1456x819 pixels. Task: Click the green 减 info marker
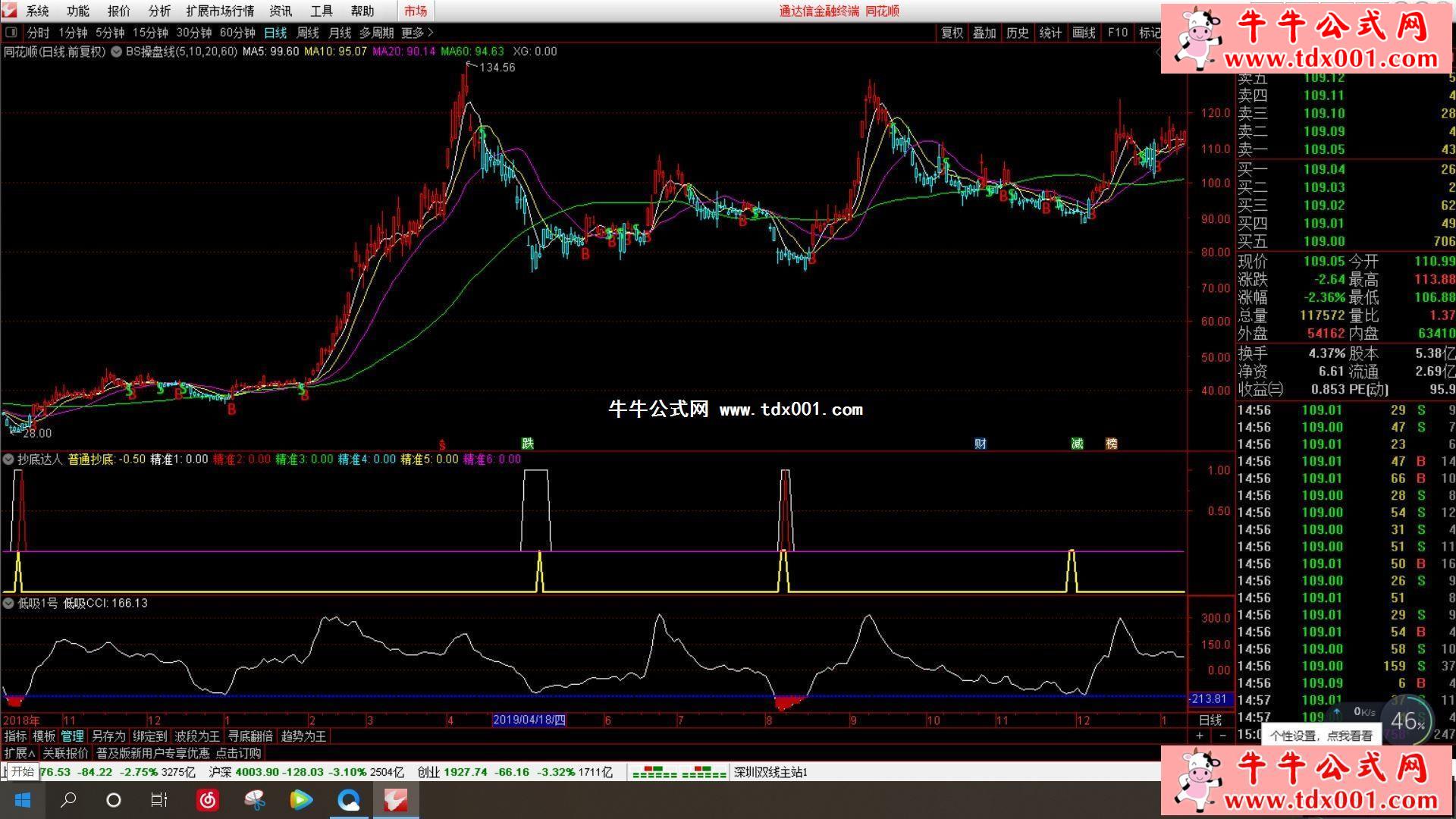pyautogui.click(x=1077, y=444)
